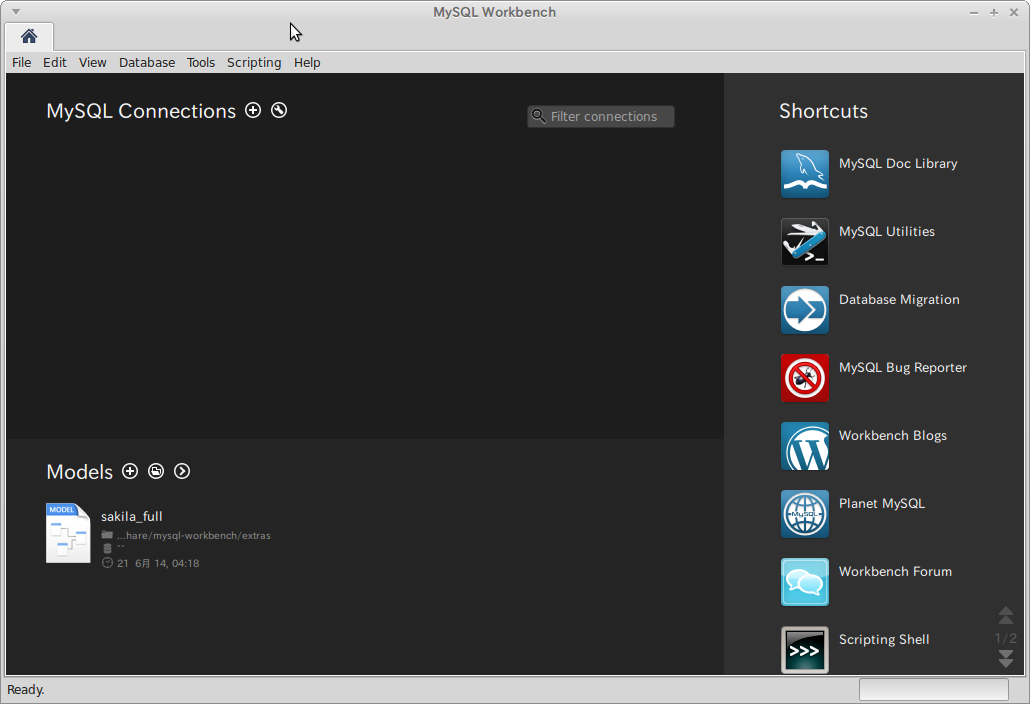
Task: Launch the Scripting Shell icon
Action: [x=805, y=649]
